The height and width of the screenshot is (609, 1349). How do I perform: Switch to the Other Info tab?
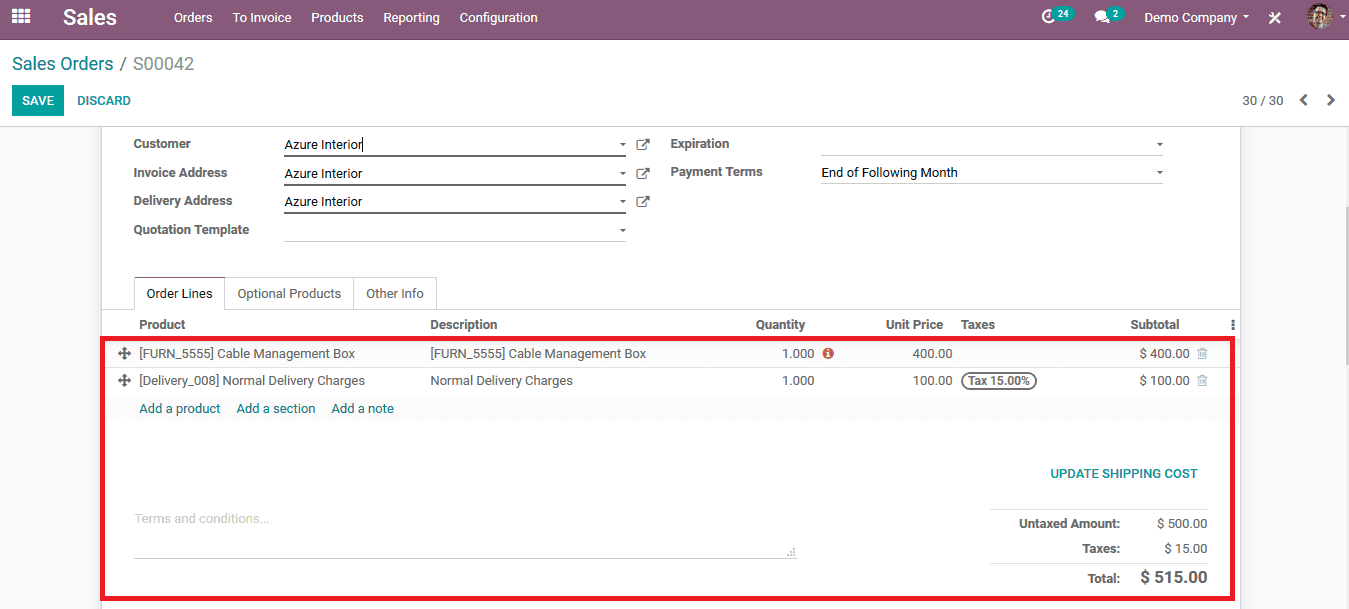coord(394,294)
